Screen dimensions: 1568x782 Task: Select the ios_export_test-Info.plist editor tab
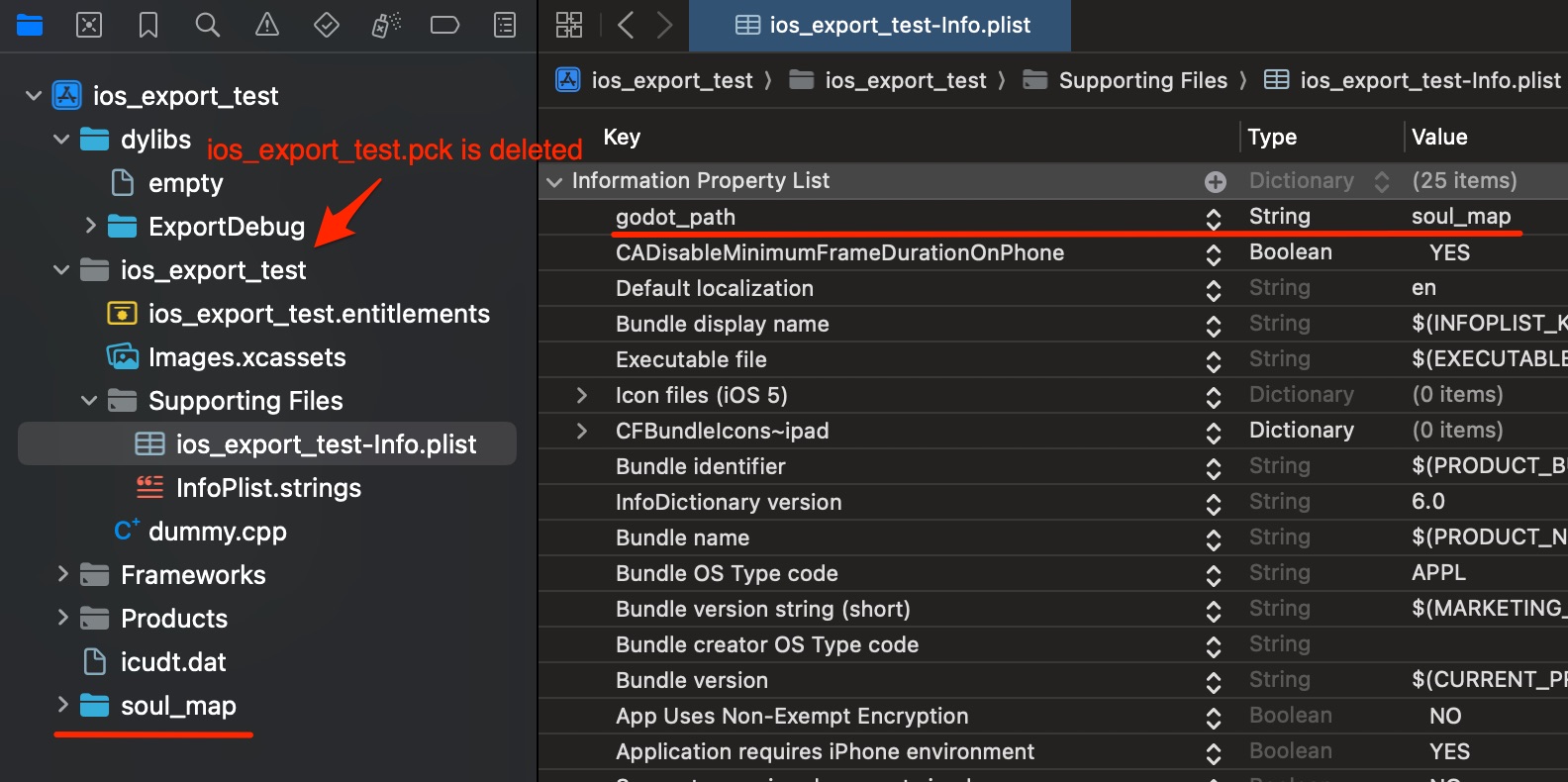tap(880, 26)
